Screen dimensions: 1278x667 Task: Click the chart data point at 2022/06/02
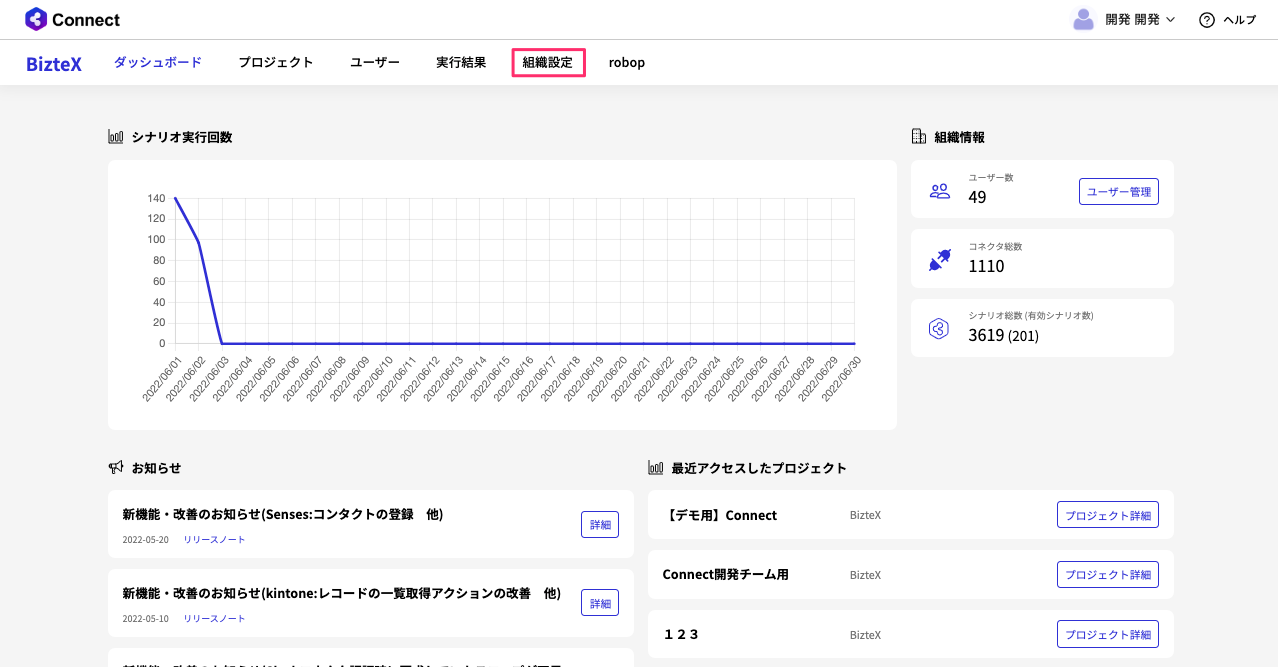(198, 241)
